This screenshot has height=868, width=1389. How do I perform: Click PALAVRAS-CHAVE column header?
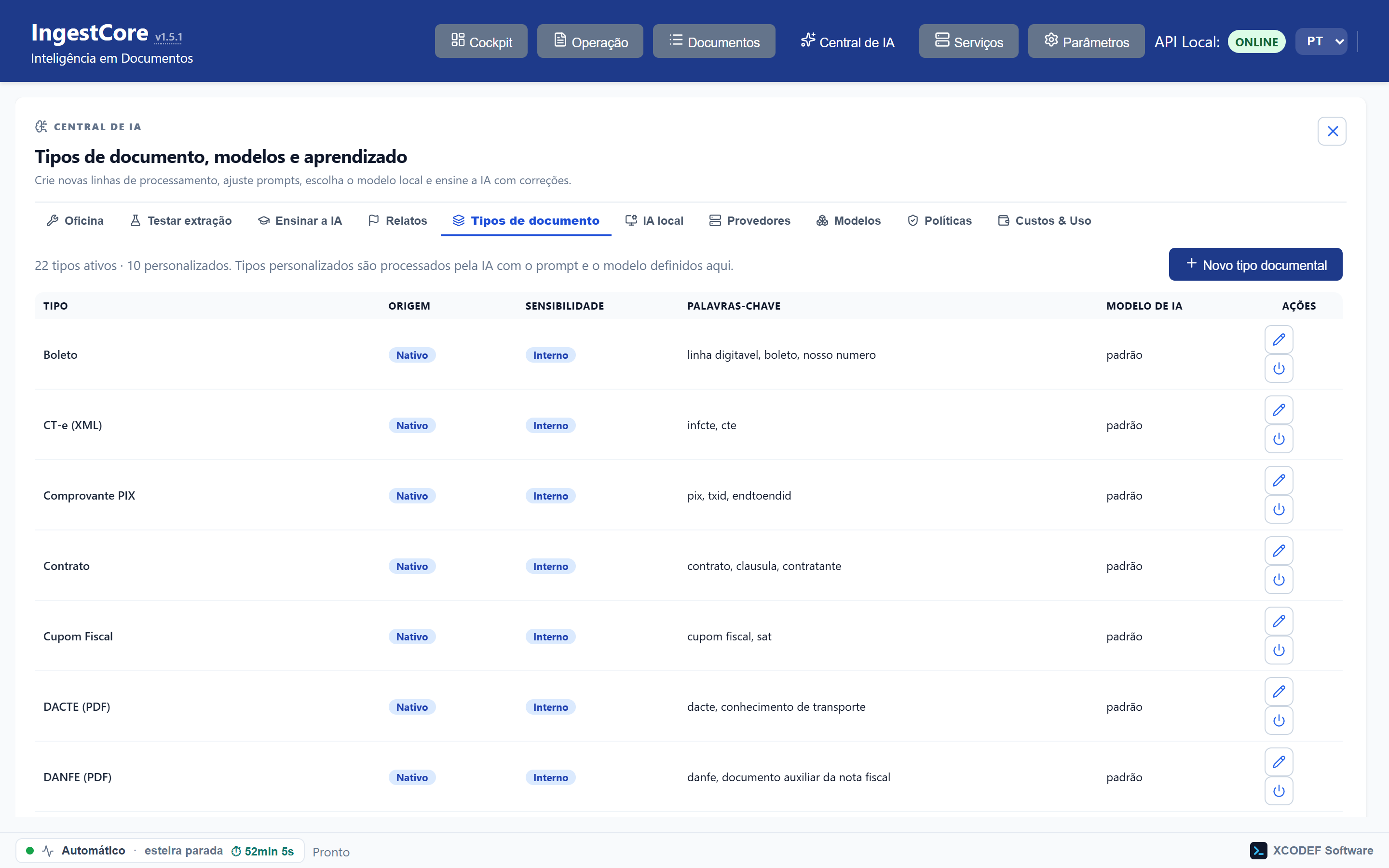(x=734, y=306)
